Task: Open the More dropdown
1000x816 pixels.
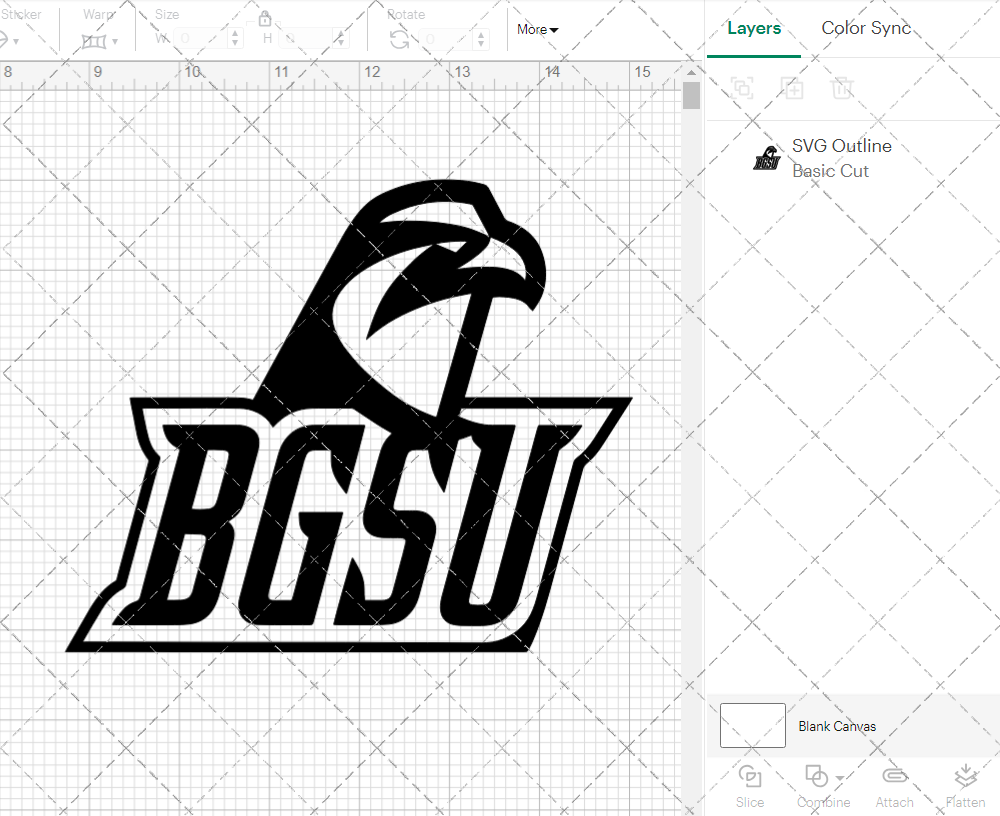Action: [x=537, y=30]
